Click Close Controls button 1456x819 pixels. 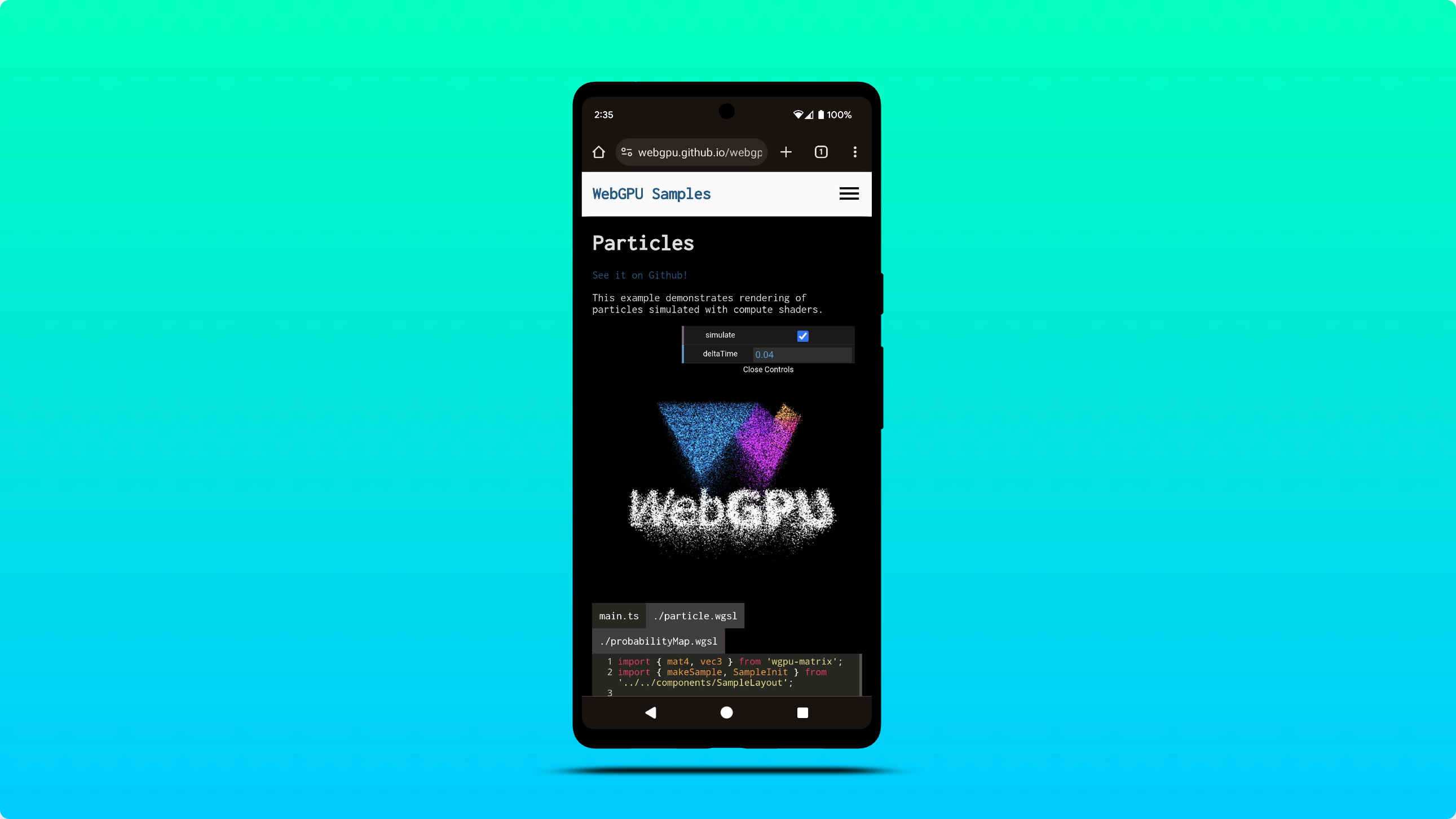[768, 369]
